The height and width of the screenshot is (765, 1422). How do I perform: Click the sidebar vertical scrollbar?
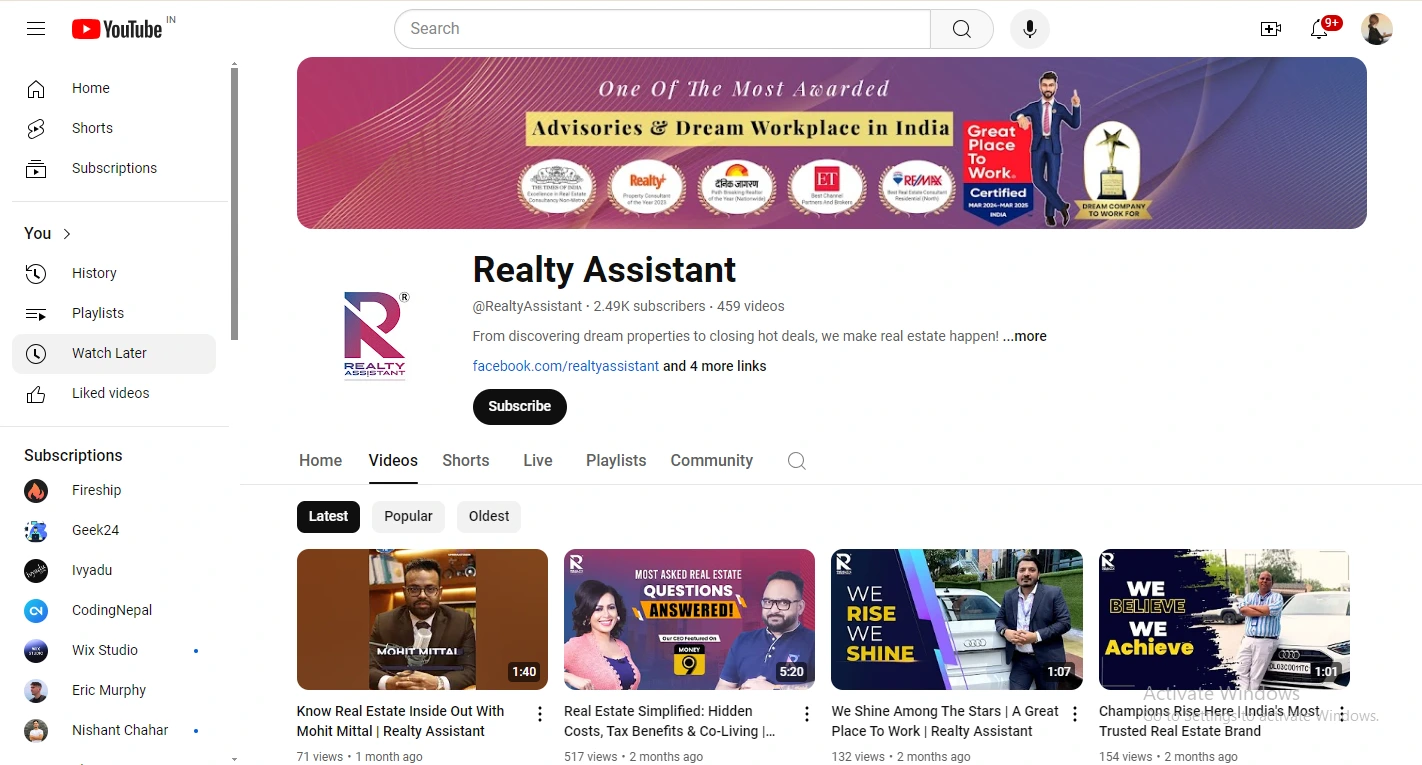click(x=234, y=200)
